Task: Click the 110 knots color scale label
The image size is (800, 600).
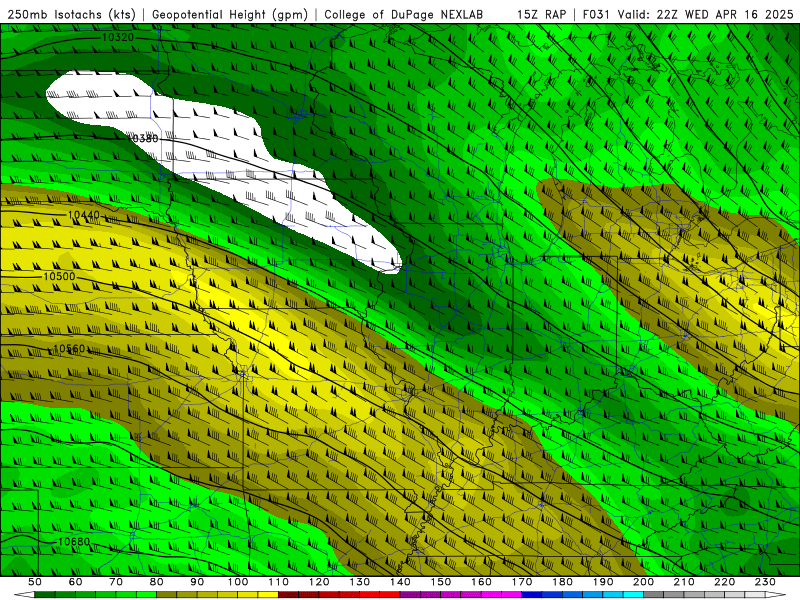Action: (279, 582)
